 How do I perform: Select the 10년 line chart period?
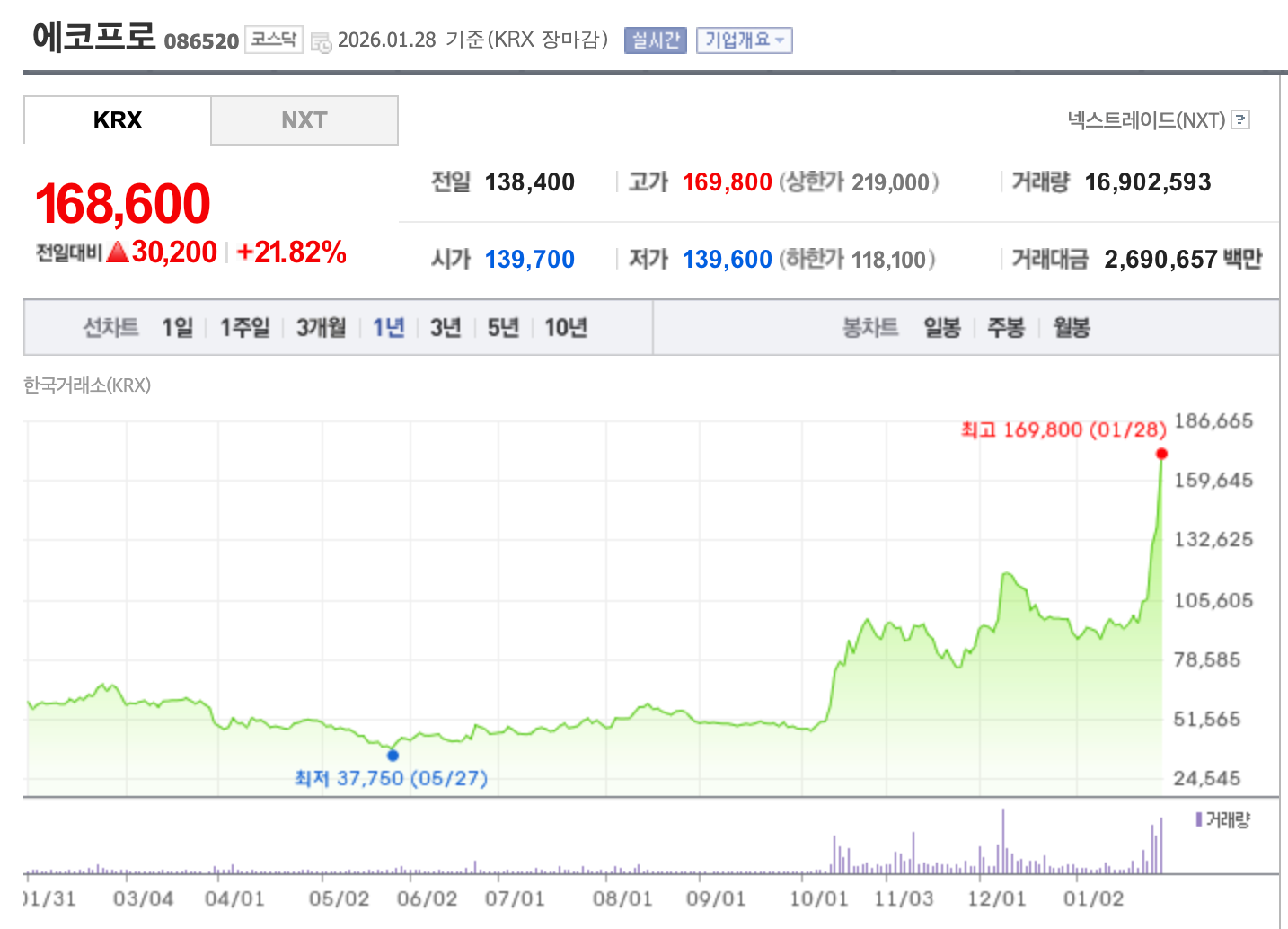pos(566,328)
